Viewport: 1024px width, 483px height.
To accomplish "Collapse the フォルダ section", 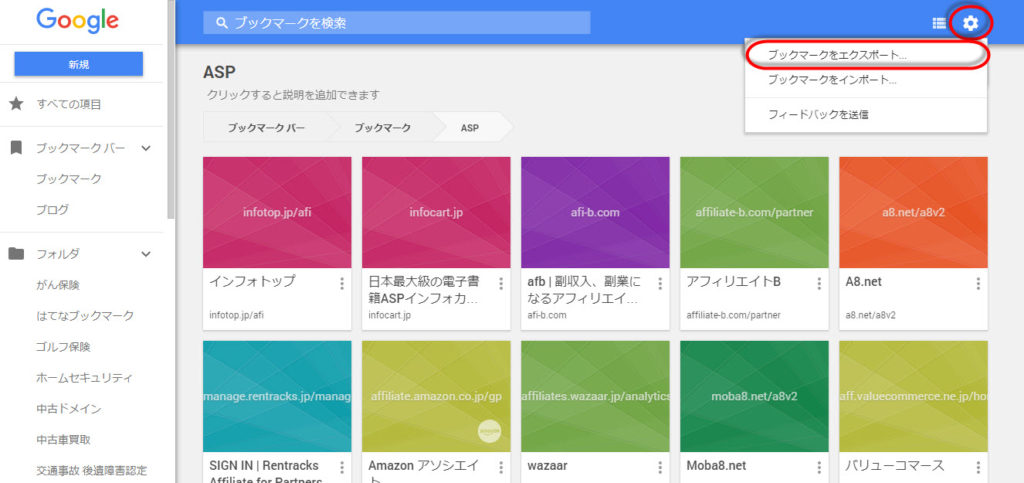I will point(146,254).
